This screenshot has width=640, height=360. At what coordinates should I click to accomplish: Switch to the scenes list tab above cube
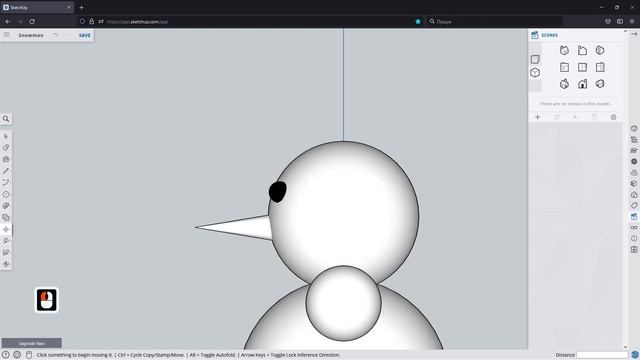(535, 60)
